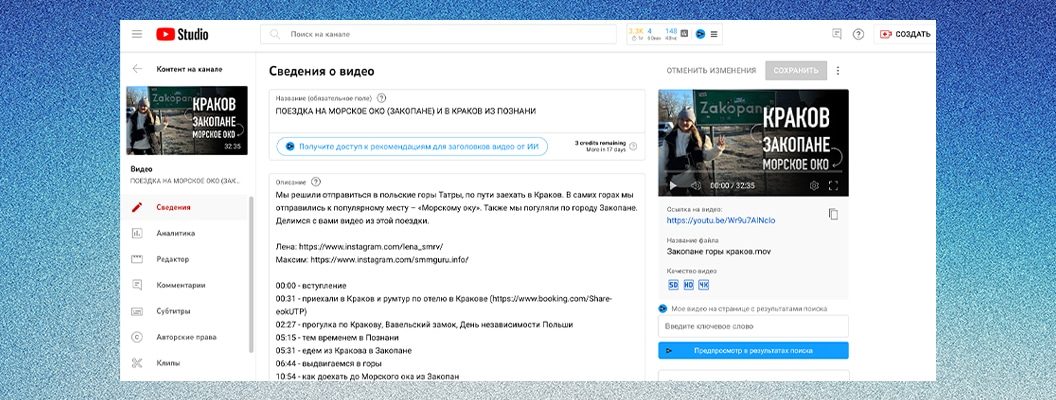Click the СОЗДАТЬ button
Viewport: 1056px width, 400px height.
point(904,34)
